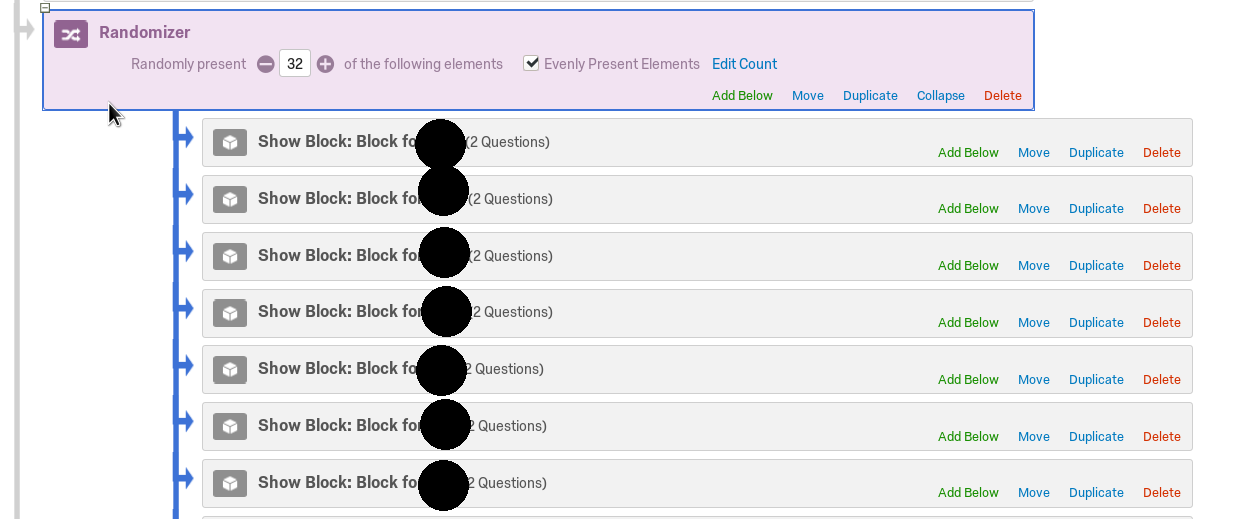This screenshot has height=519, width=1240.
Task: Increase randomizer count with plus icon
Action: pos(326,64)
